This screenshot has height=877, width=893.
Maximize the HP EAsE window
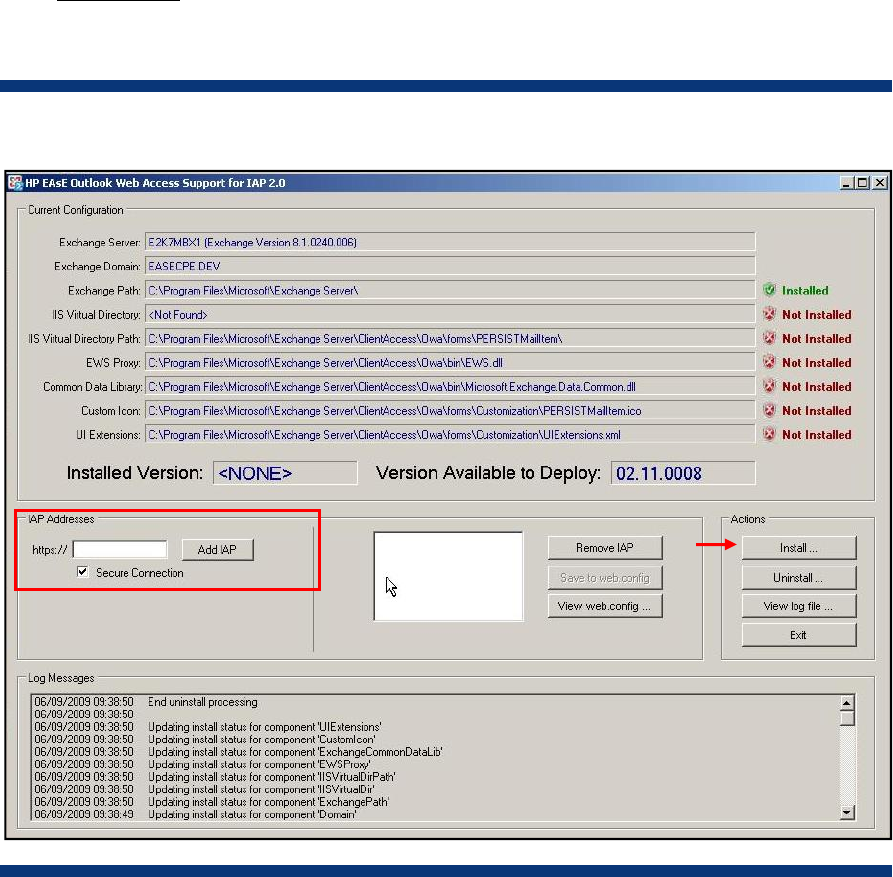tap(862, 183)
